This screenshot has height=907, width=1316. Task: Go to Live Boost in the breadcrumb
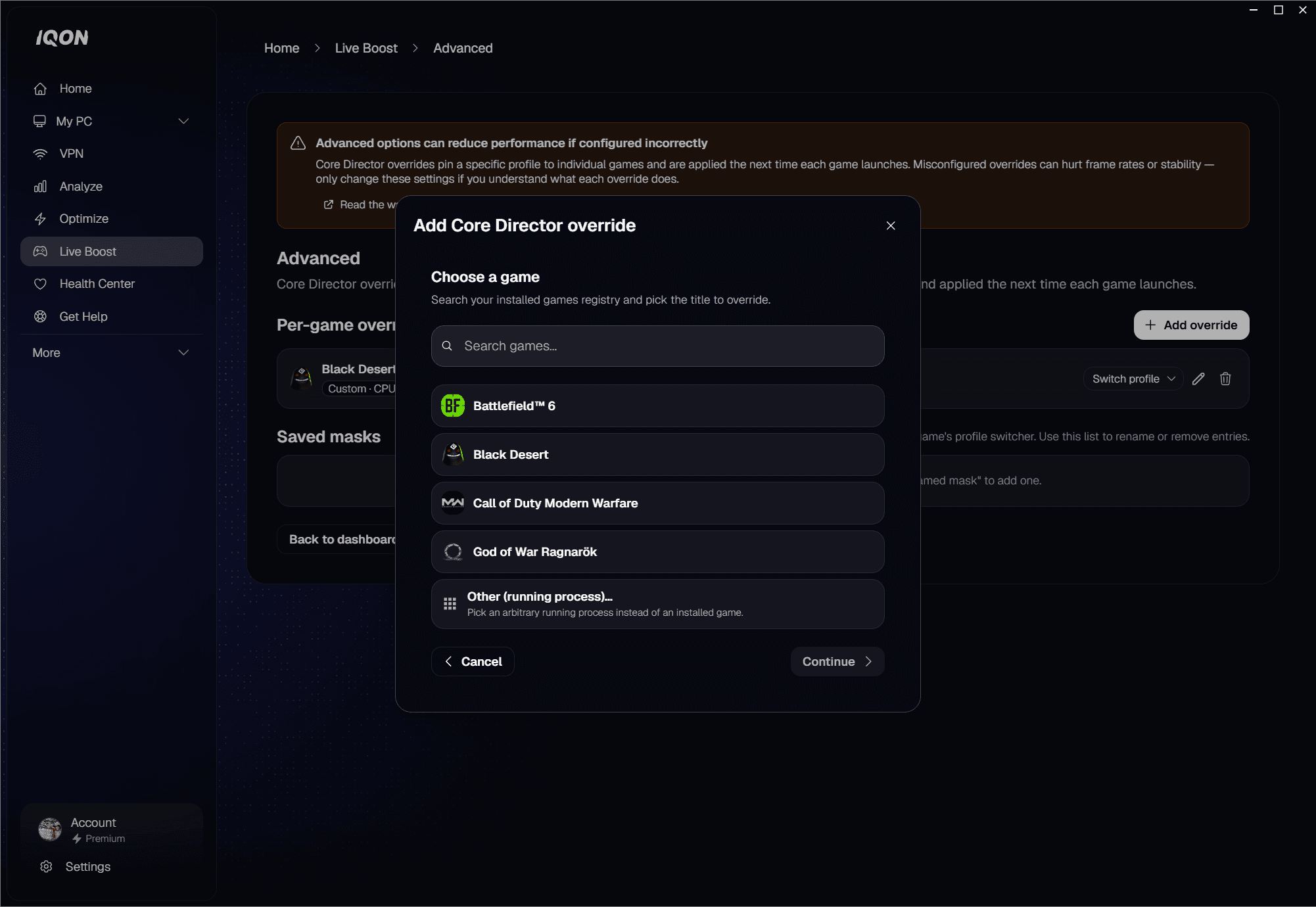pyautogui.click(x=366, y=48)
